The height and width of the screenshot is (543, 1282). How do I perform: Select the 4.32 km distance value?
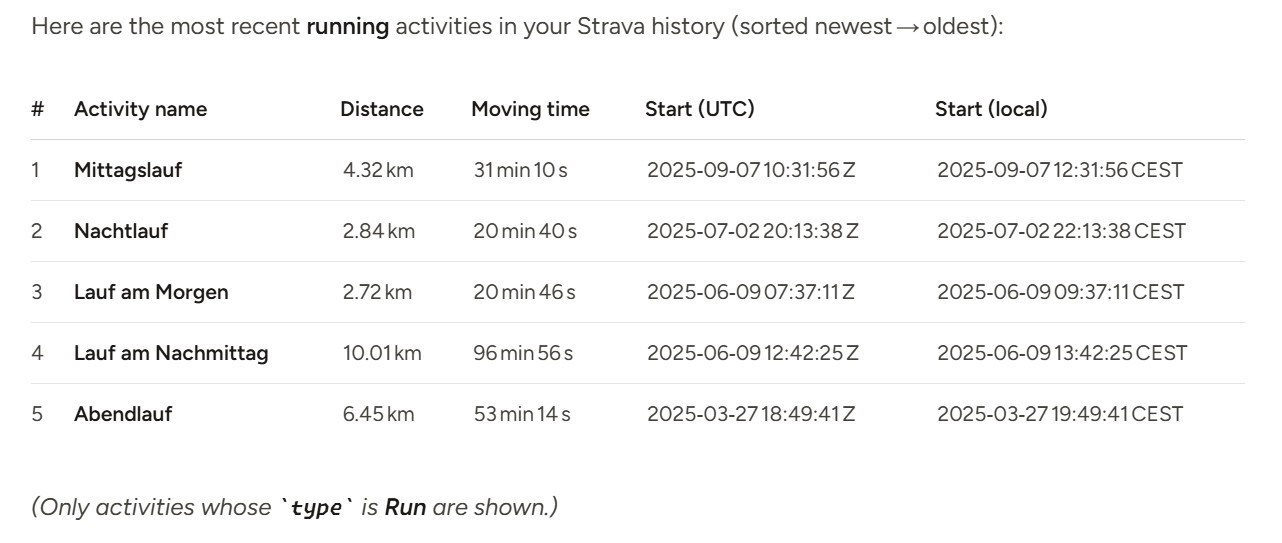[x=378, y=170]
